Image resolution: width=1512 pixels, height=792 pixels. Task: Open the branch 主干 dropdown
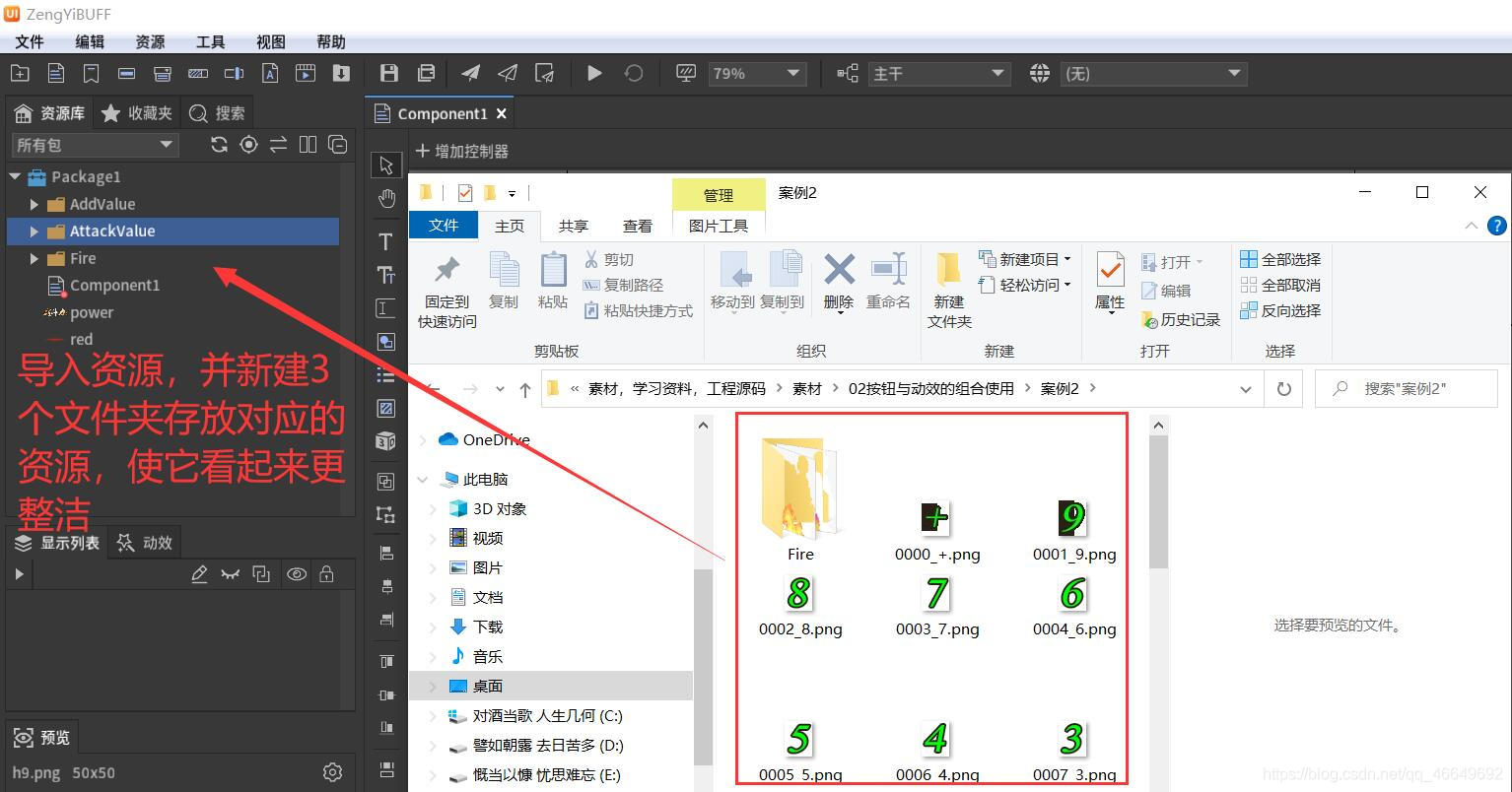tap(939, 74)
